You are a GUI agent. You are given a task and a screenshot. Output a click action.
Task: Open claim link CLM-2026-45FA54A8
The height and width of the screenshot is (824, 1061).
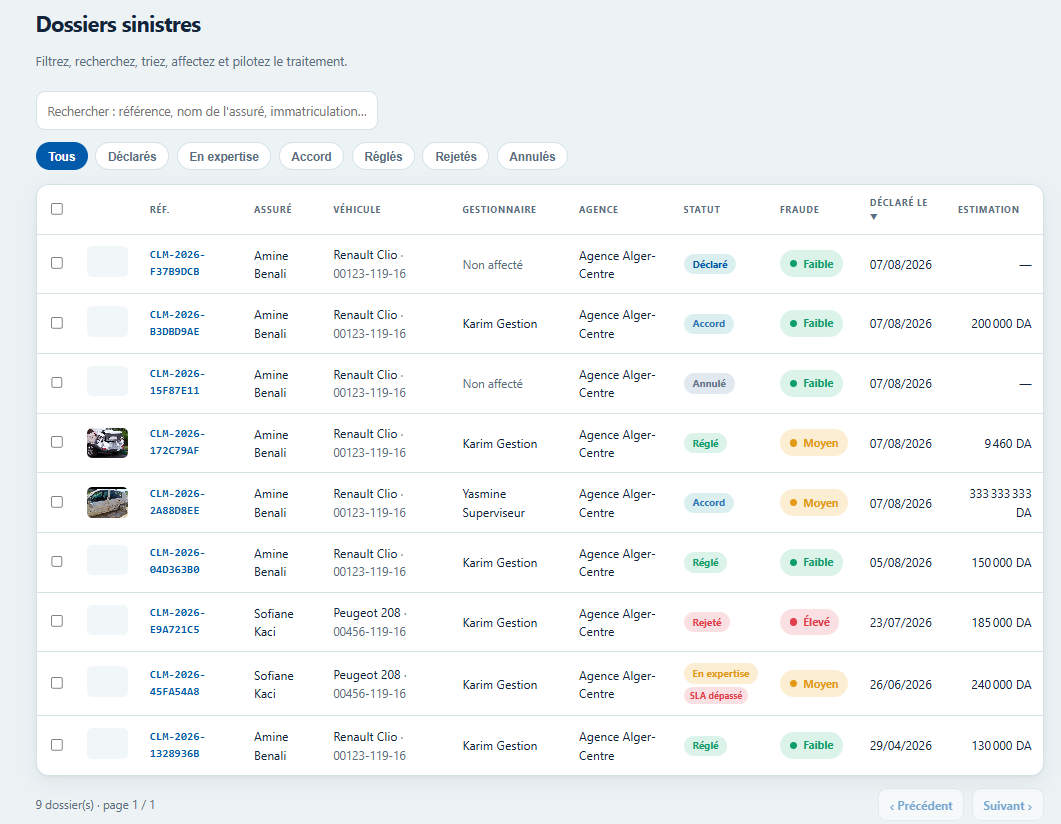tap(177, 683)
